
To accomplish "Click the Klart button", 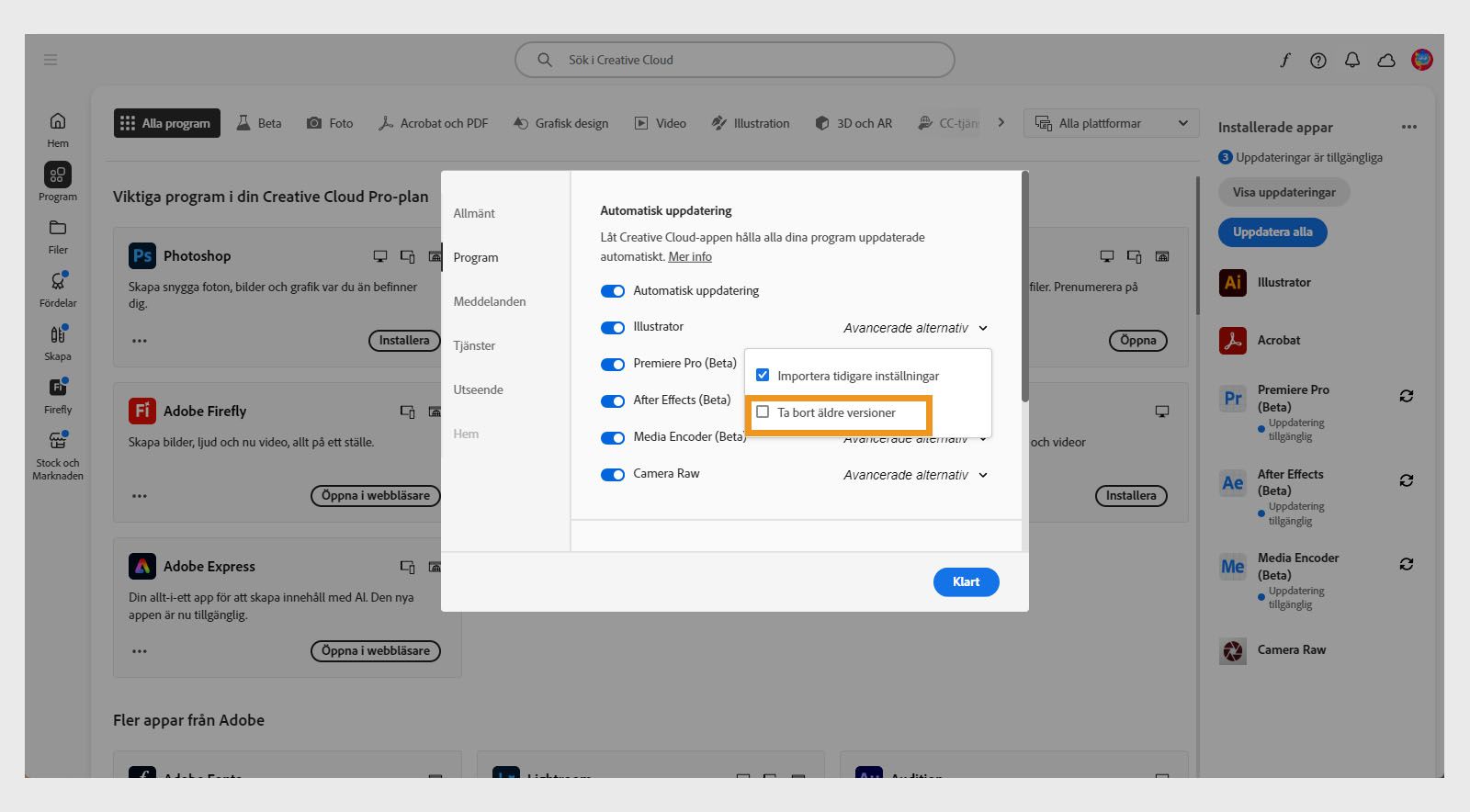I will point(967,582).
